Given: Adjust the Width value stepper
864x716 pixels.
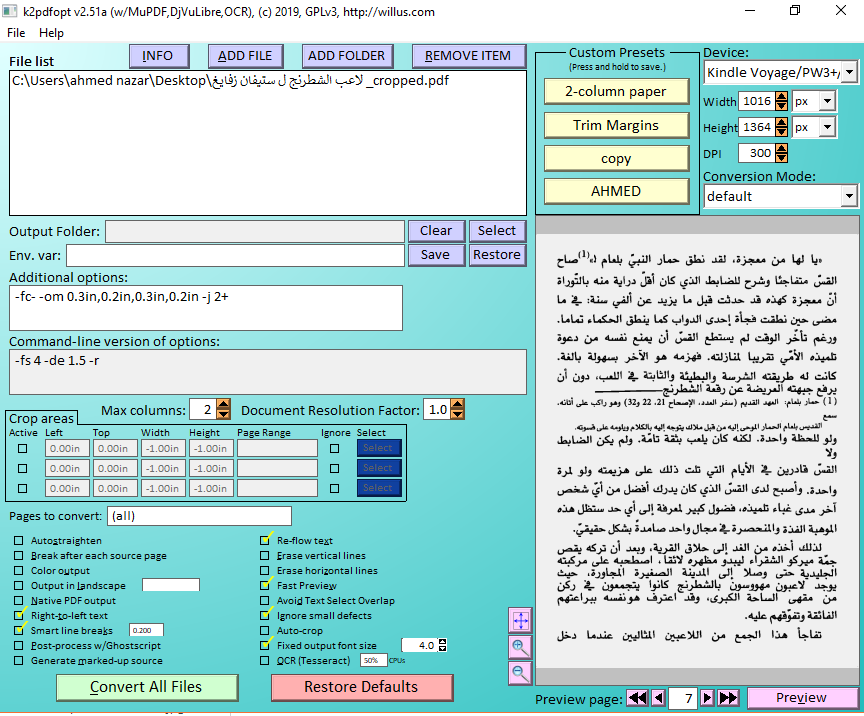Looking at the screenshot, I should [781, 101].
